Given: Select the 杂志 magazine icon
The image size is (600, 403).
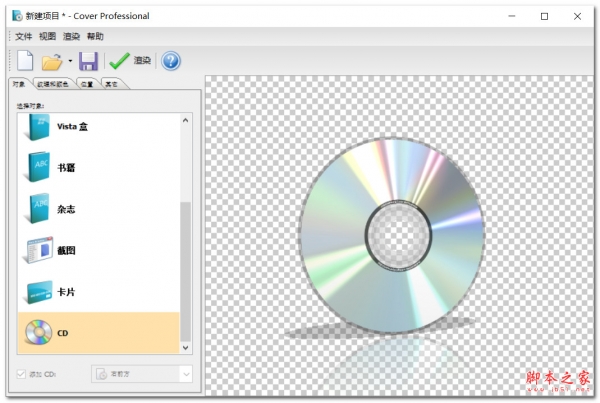Looking at the screenshot, I should [37, 209].
